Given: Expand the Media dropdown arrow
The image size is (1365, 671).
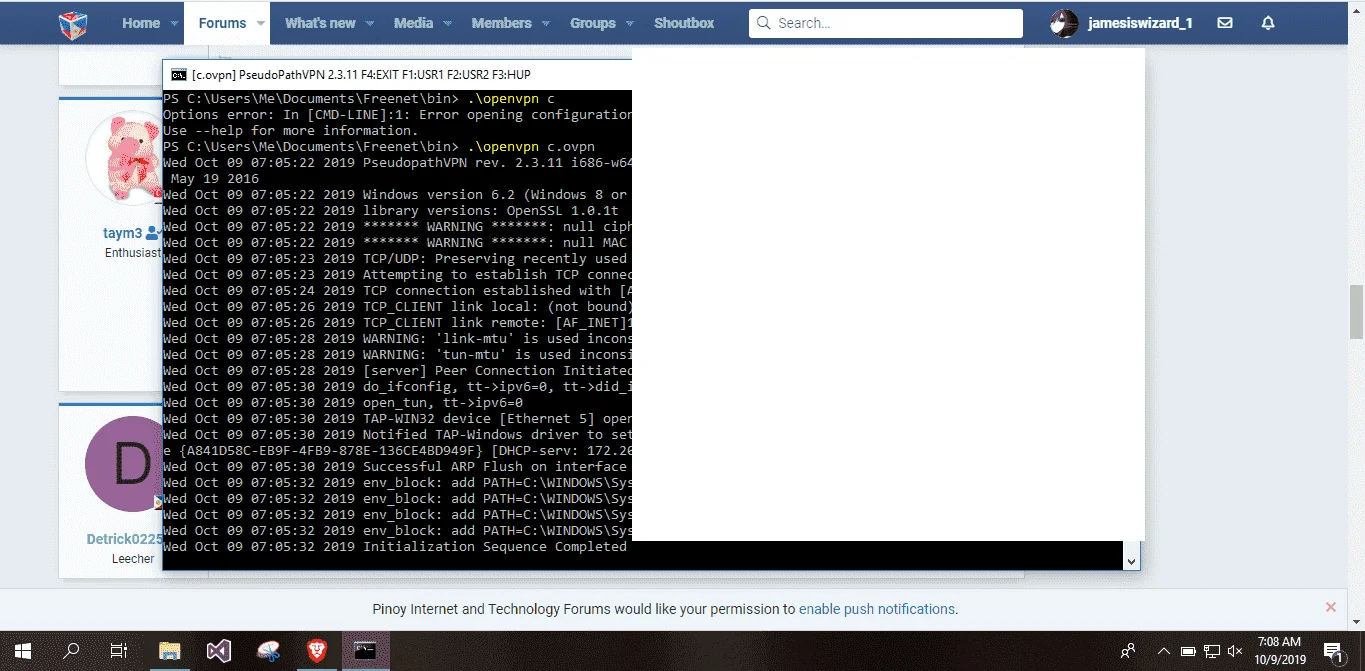Looking at the screenshot, I should click(x=447, y=23).
